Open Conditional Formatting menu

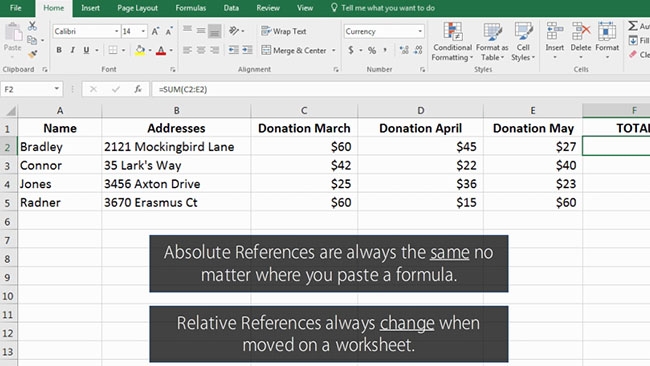452,42
